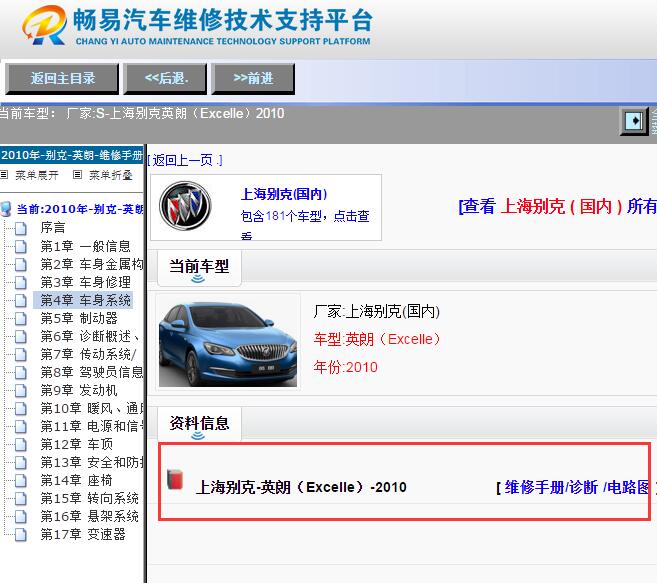Select highlighted 第4章 车身系统
The image size is (657, 583).
[x=85, y=300]
